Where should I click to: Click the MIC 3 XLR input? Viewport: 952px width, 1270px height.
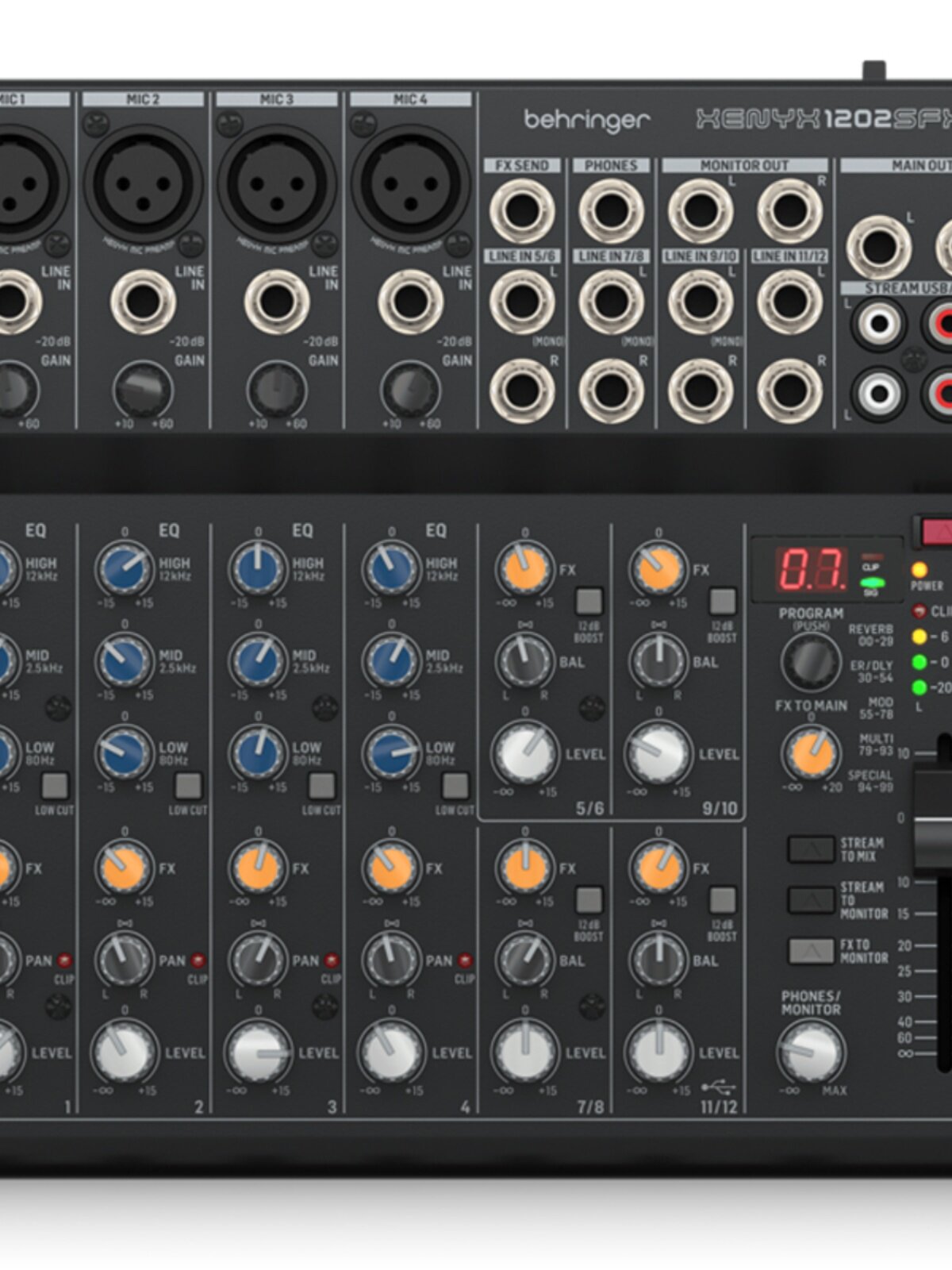pyautogui.click(x=277, y=183)
